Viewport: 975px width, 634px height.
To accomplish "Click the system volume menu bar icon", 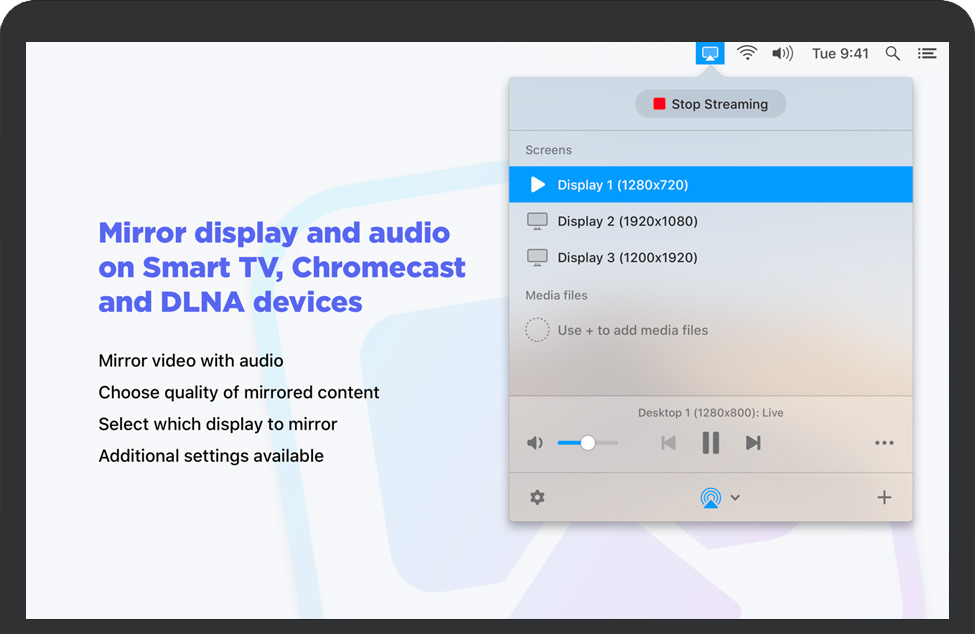I will pos(782,53).
